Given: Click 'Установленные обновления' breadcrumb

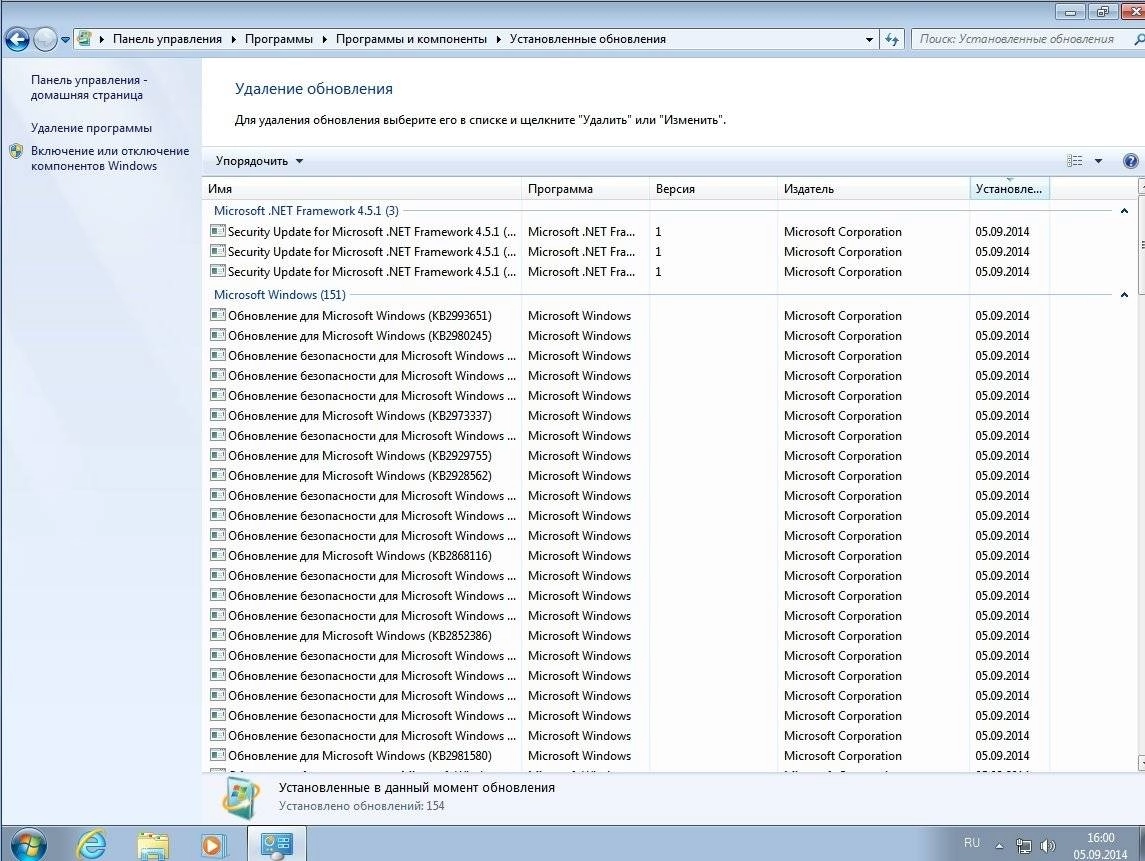Looking at the screenshot, I should [x=587, y=39].
